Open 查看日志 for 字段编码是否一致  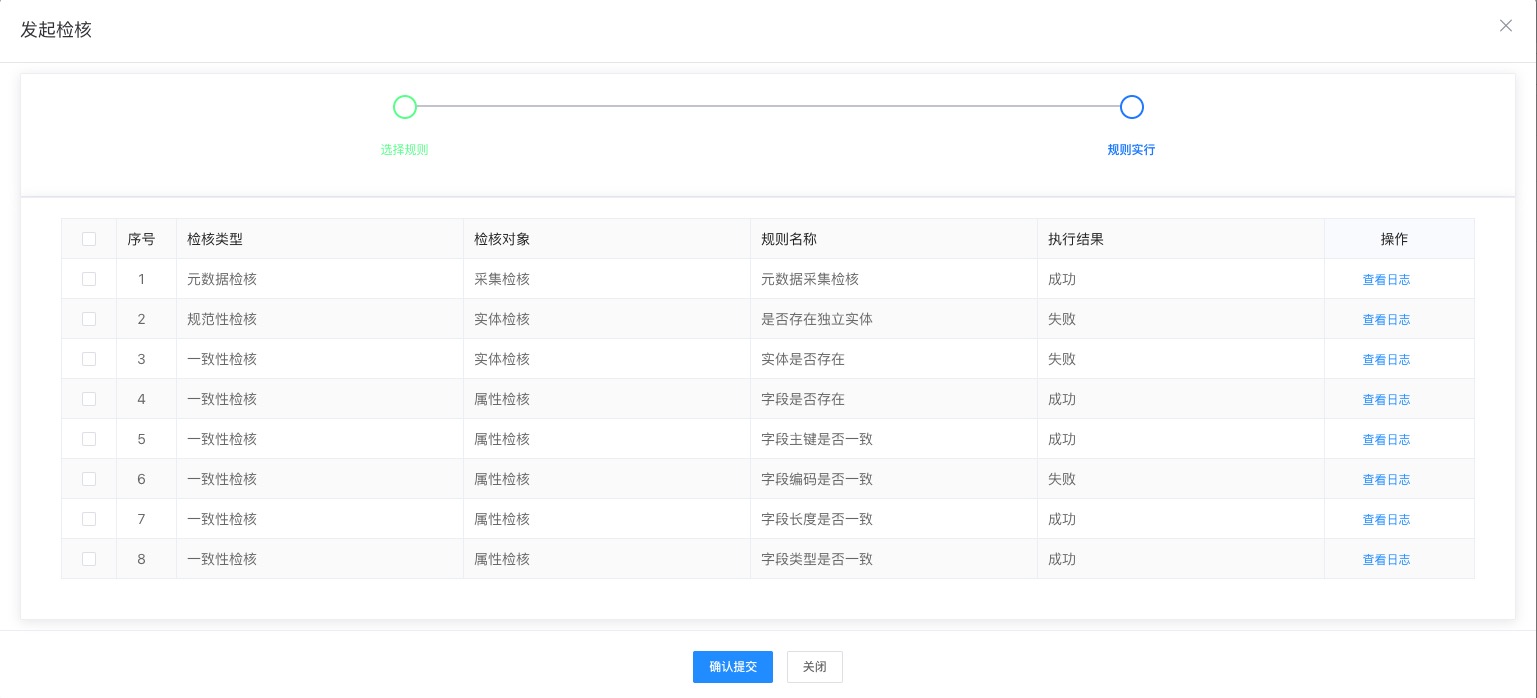click(x=1386, y=479)
